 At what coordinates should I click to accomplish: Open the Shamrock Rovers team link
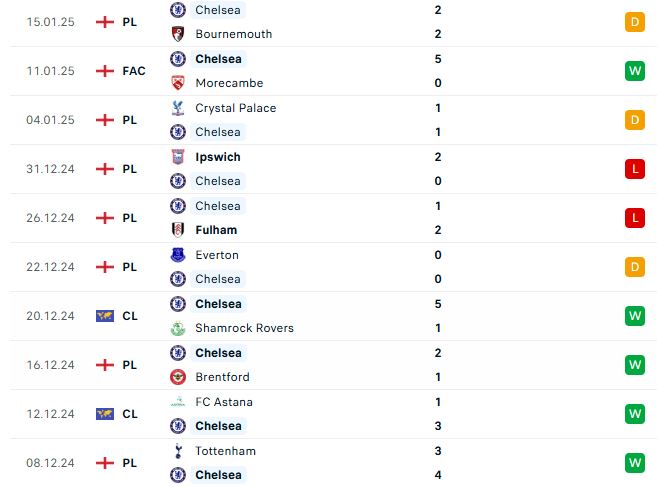tap(244, 328)
